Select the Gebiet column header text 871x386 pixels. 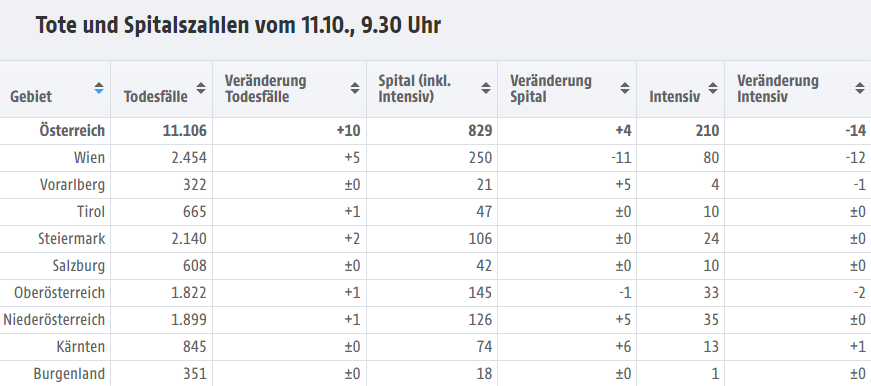(31, 97)
